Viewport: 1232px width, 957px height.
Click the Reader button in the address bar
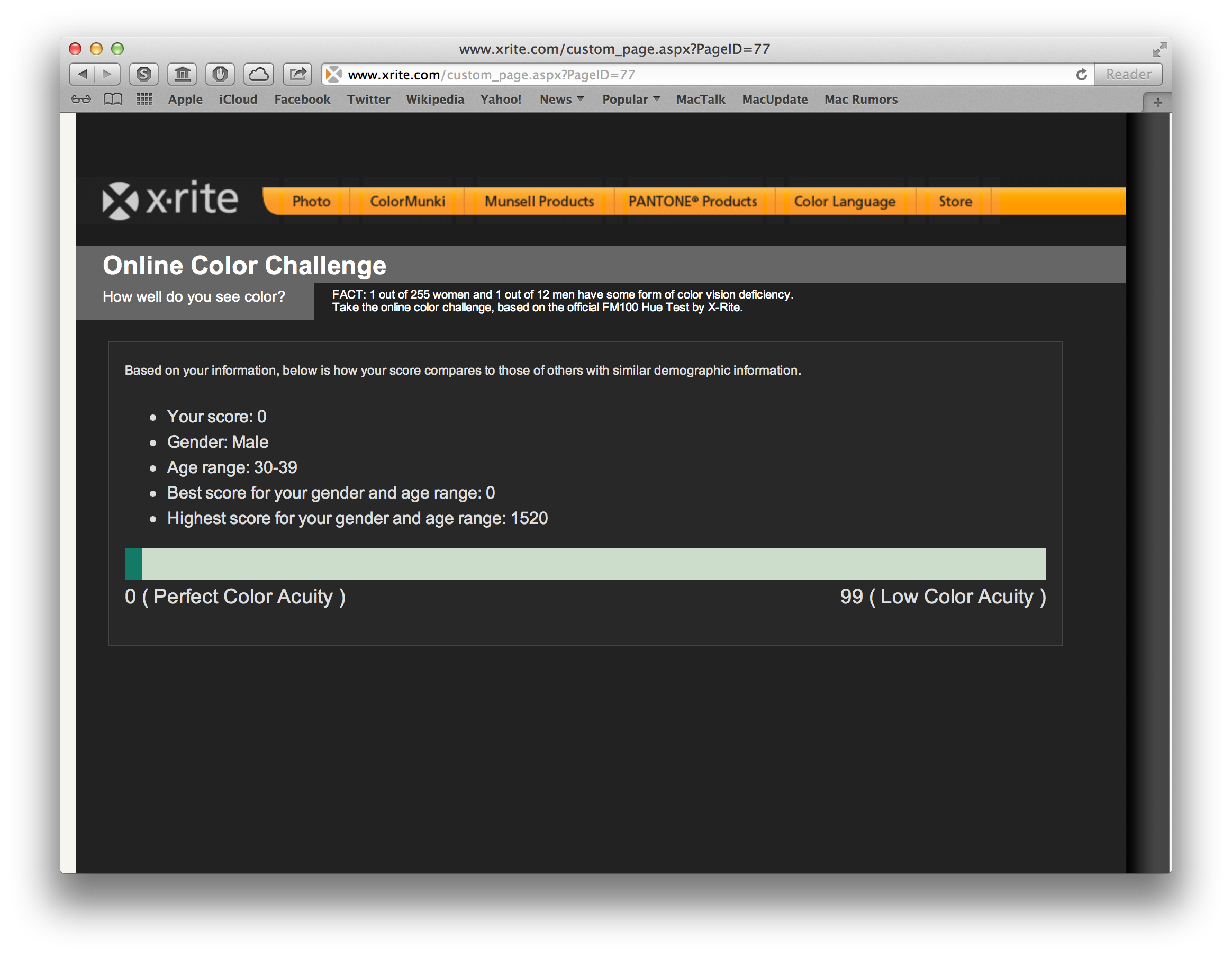tap(1128, 75)
